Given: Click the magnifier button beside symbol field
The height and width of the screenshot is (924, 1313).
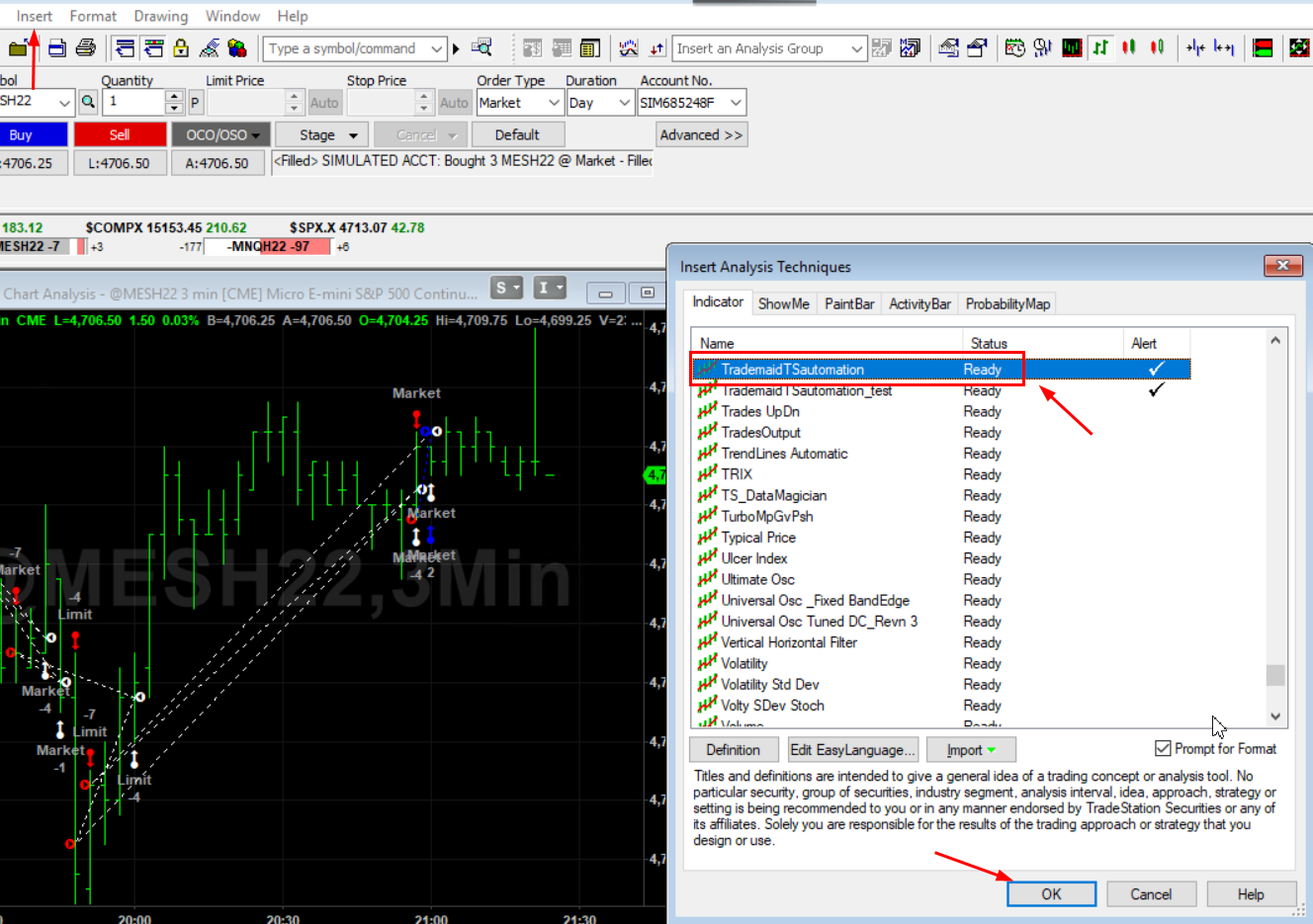Looking at the screenshot, I should pos(88,102).
